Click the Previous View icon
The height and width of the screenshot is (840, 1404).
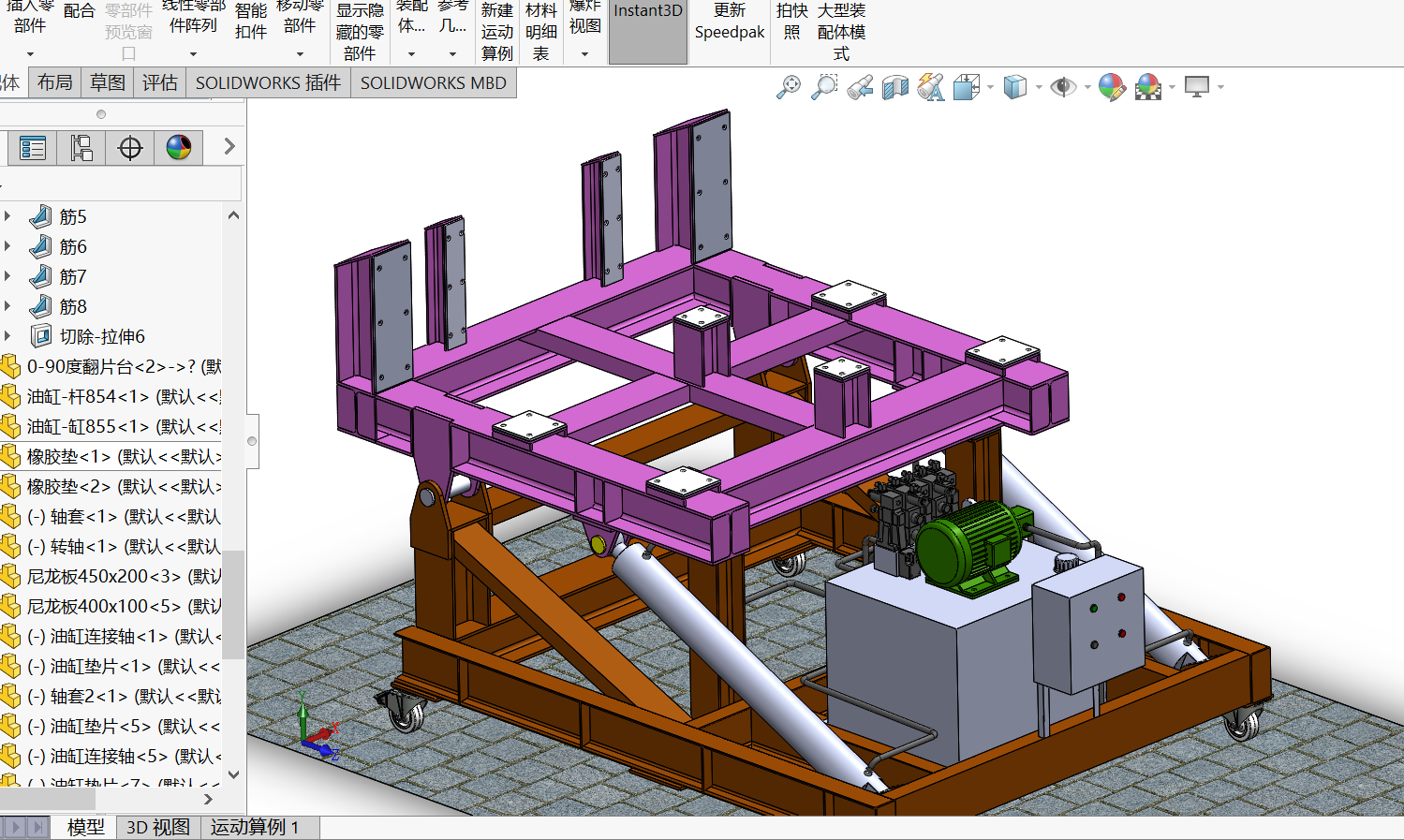(x=860, y=88)
